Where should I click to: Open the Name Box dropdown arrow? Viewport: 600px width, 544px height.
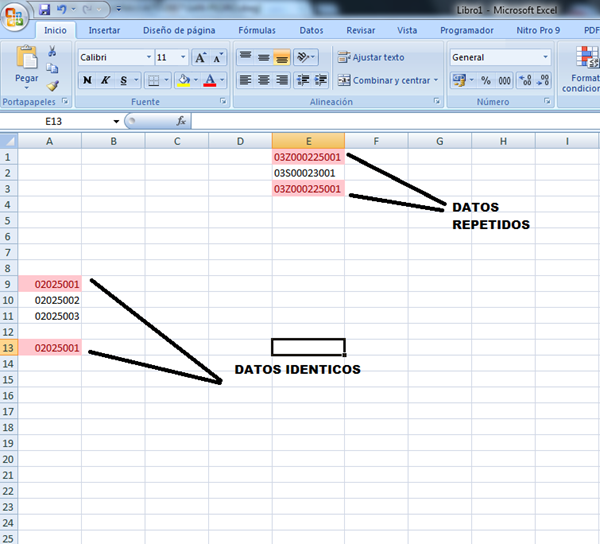pyautogui.click(x=116, y=122)
